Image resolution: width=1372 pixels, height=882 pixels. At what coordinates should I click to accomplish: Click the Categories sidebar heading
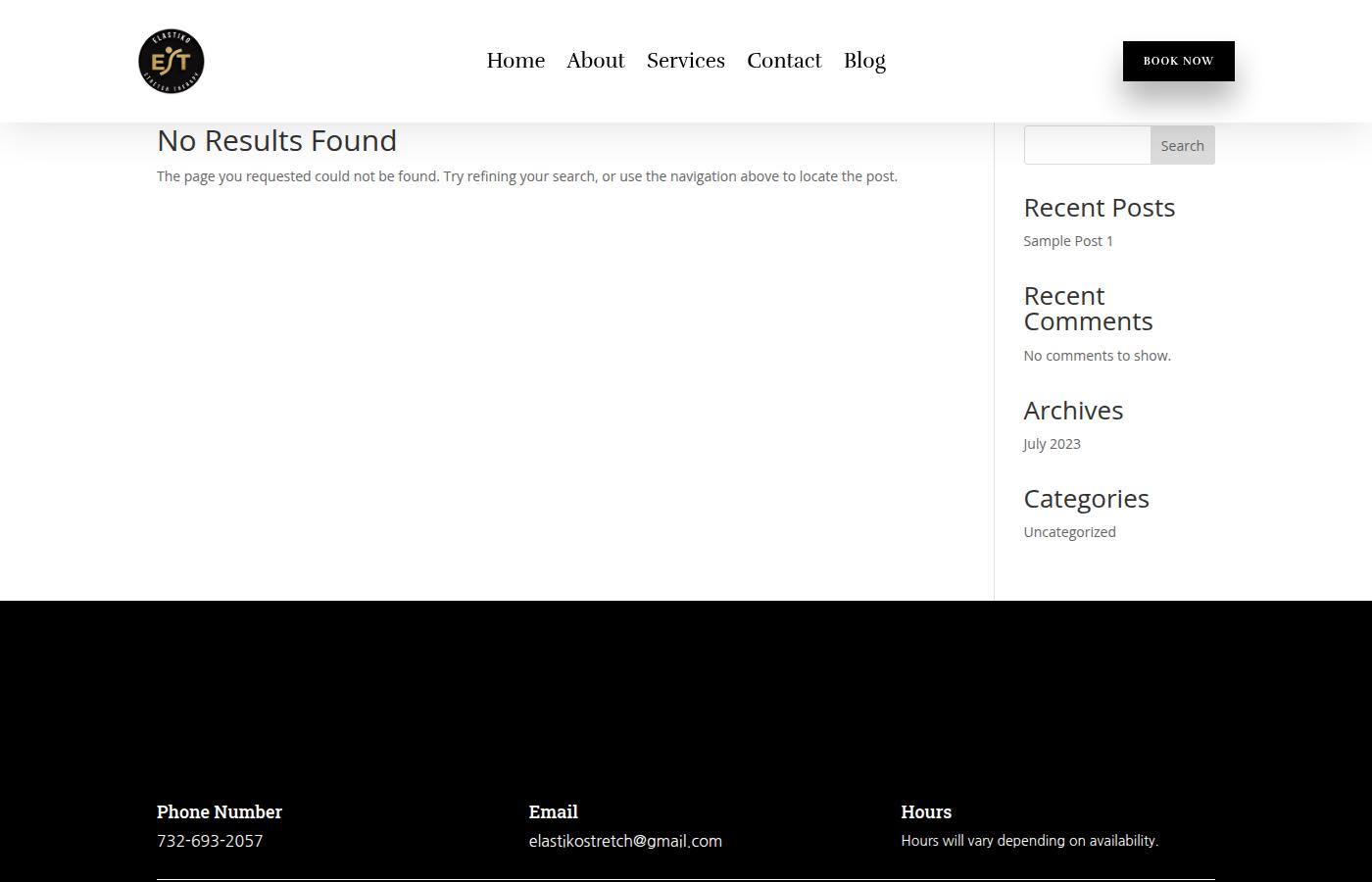pos(1086,499)
